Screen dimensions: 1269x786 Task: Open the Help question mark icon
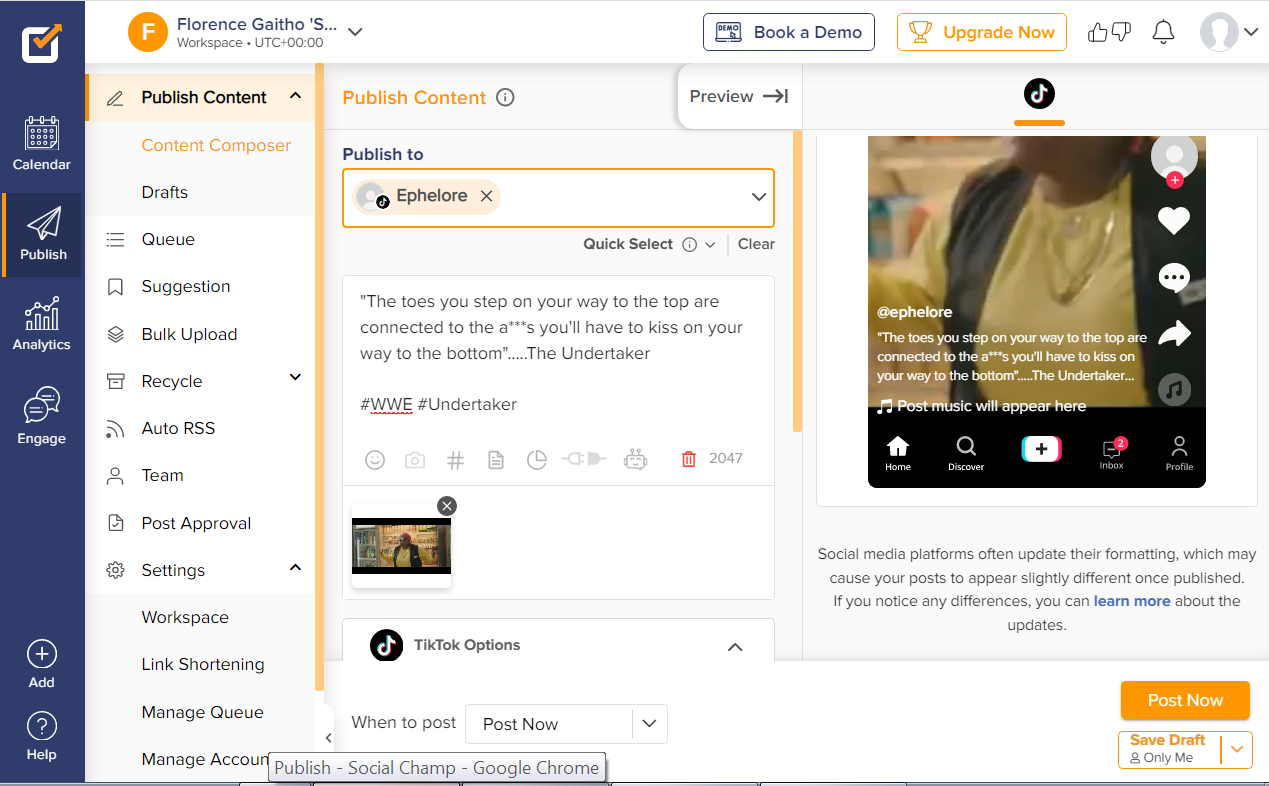point(42,726)
